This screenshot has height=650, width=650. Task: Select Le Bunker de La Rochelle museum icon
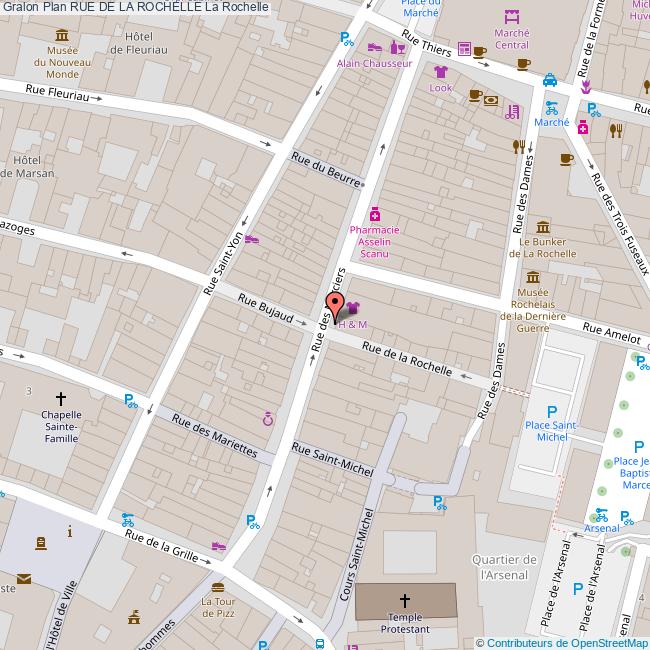pyautogui.click(x=542, y=227)
